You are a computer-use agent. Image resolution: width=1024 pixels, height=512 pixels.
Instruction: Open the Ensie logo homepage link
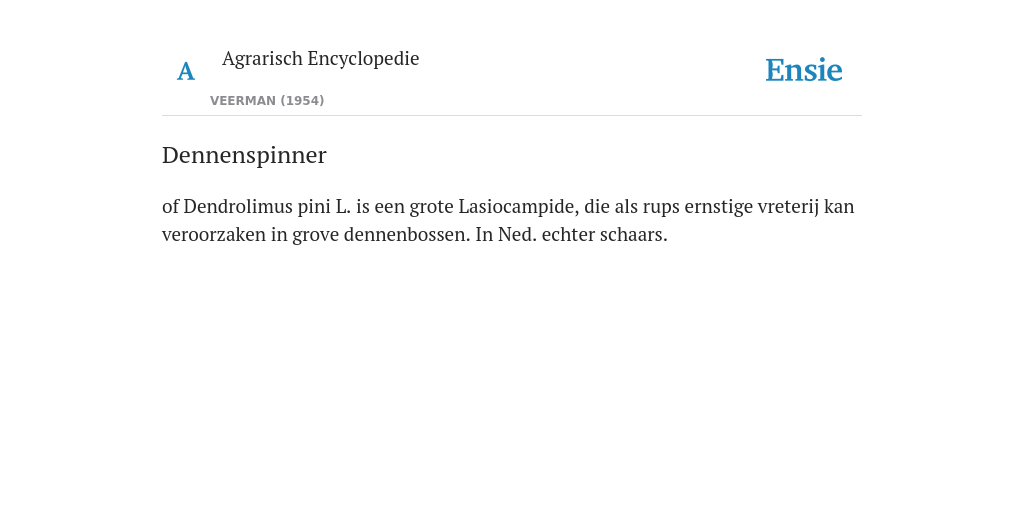coord(804,70)
